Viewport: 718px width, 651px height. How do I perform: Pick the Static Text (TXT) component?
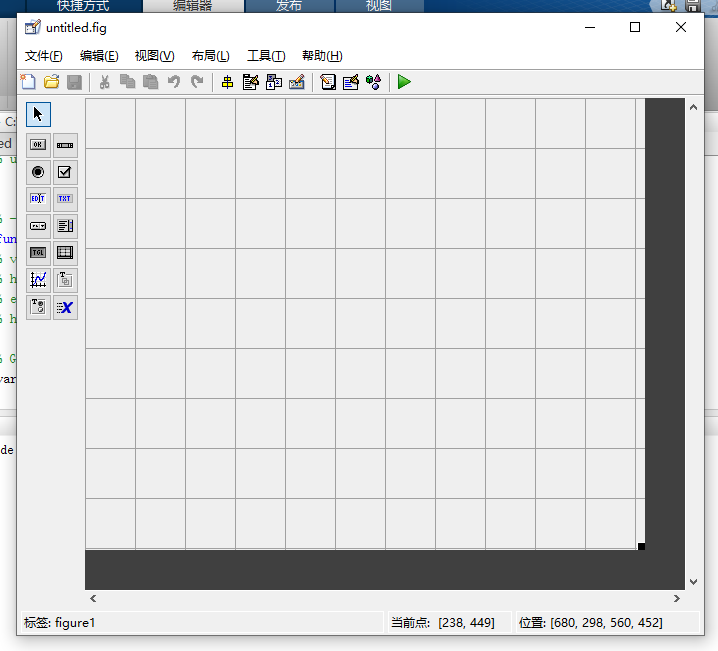[65, 199]
